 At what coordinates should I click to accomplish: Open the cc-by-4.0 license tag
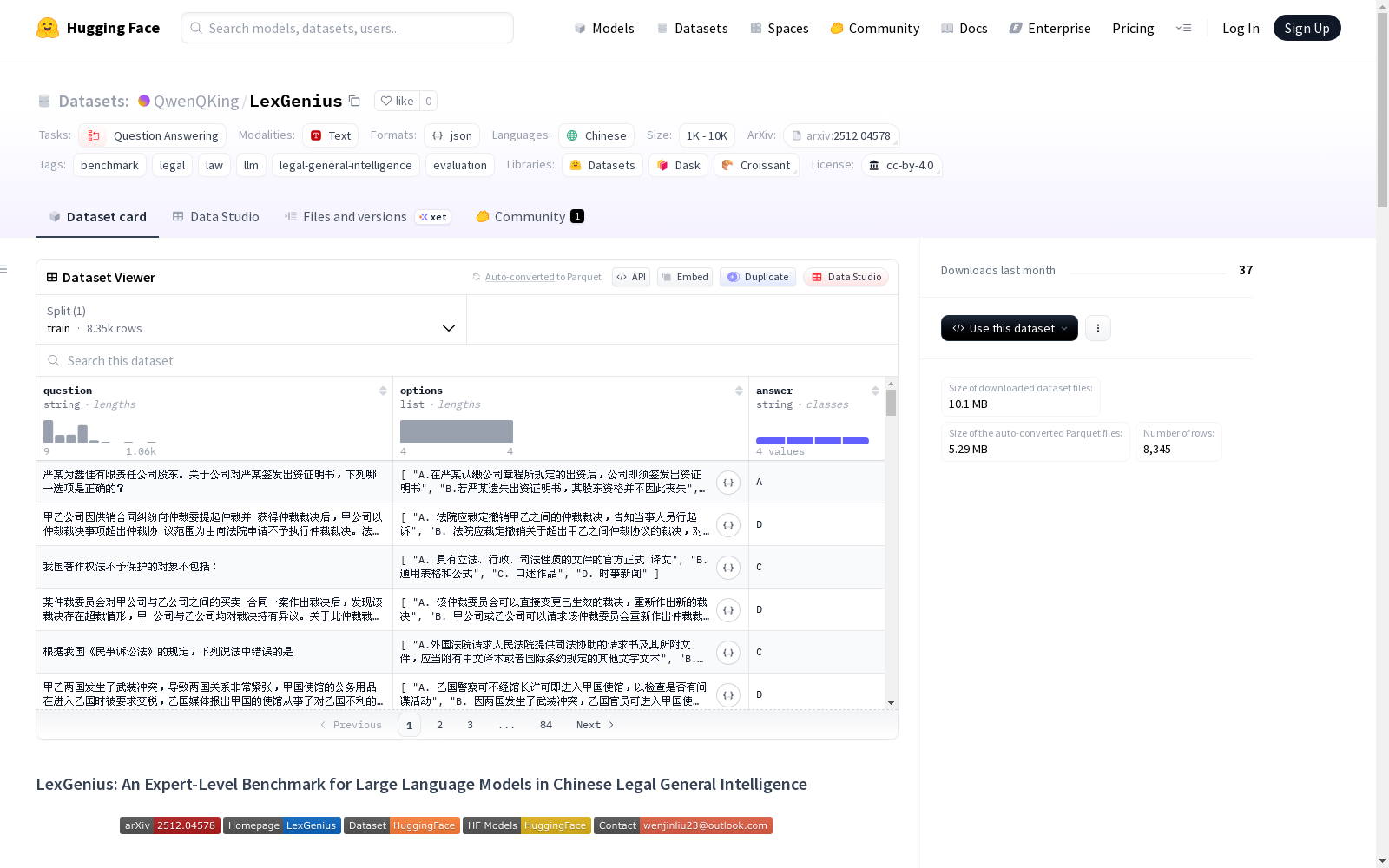tap(902, 165)
